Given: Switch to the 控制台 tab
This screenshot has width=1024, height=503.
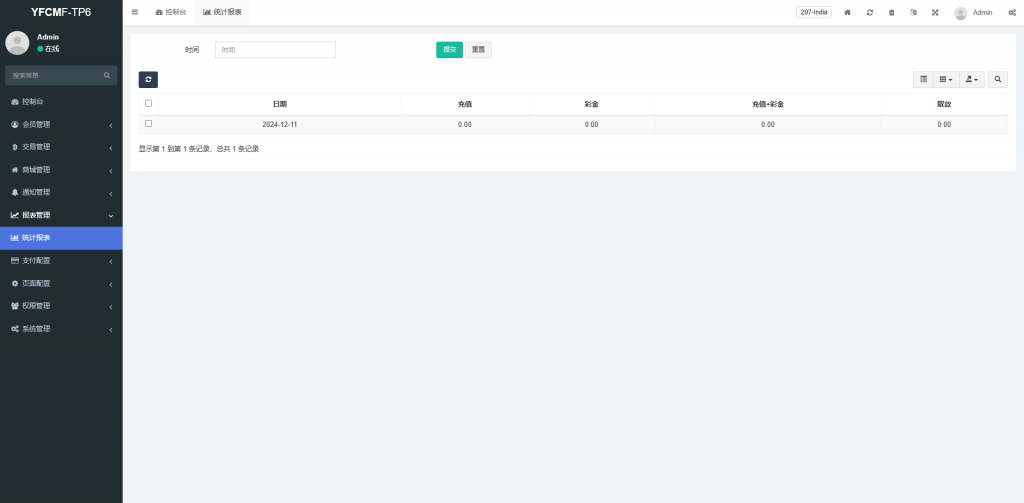Looking at the screenshot, I should (171, 12).
